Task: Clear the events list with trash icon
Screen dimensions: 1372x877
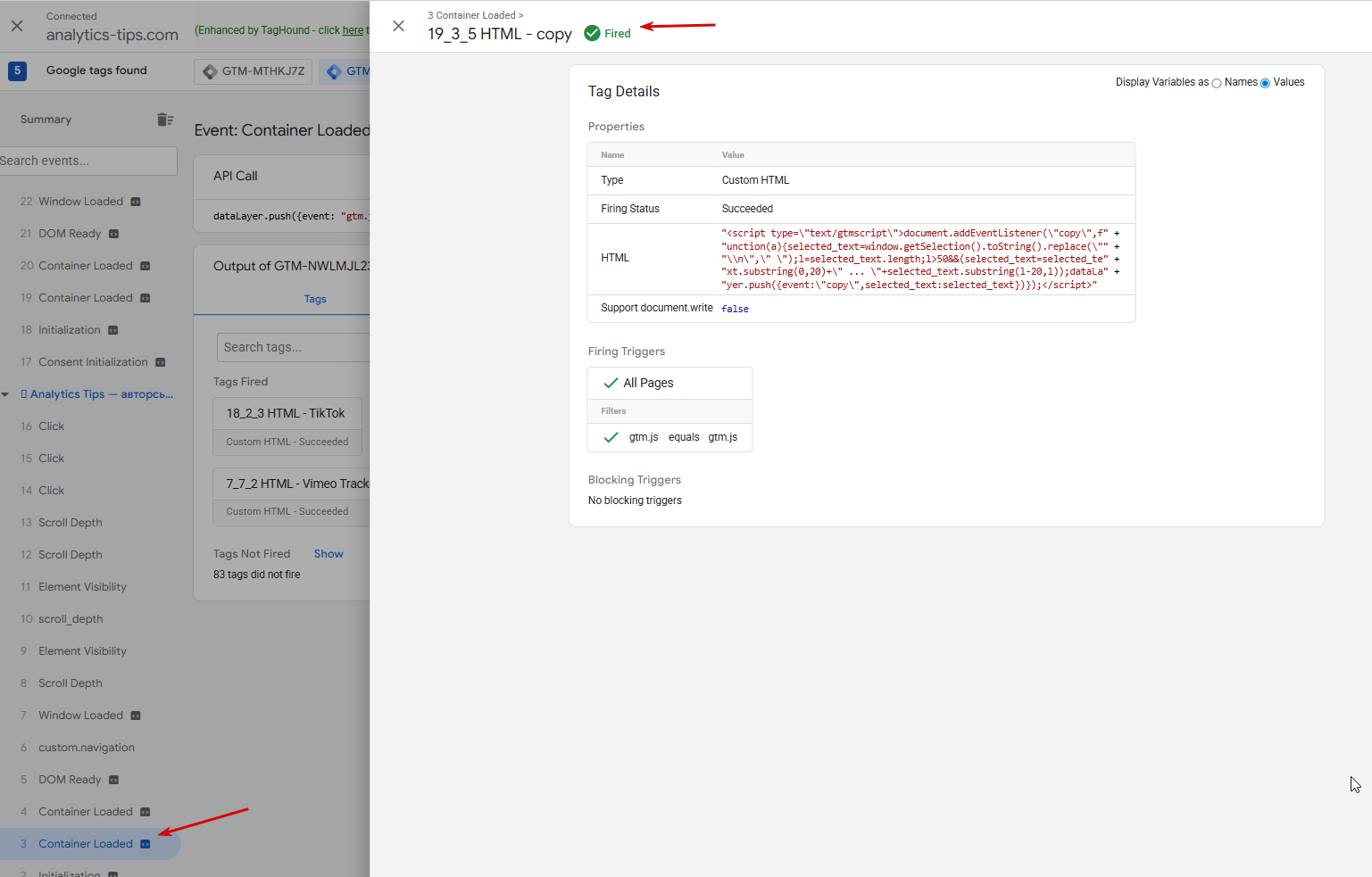Action: pyautogui.click(x=165, y=120)
